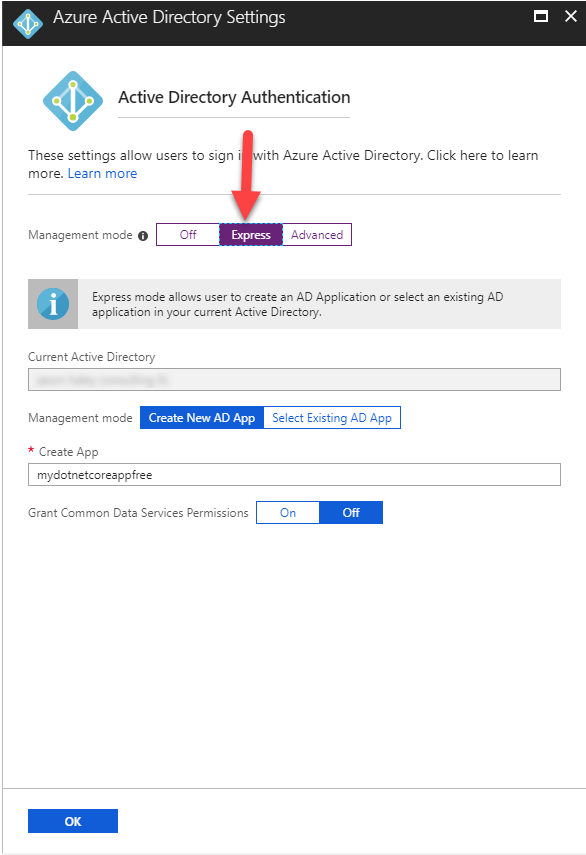Confirm settings with the OK button
The height and width of the screenshot is (855, 586).
(x=73, y=821)
